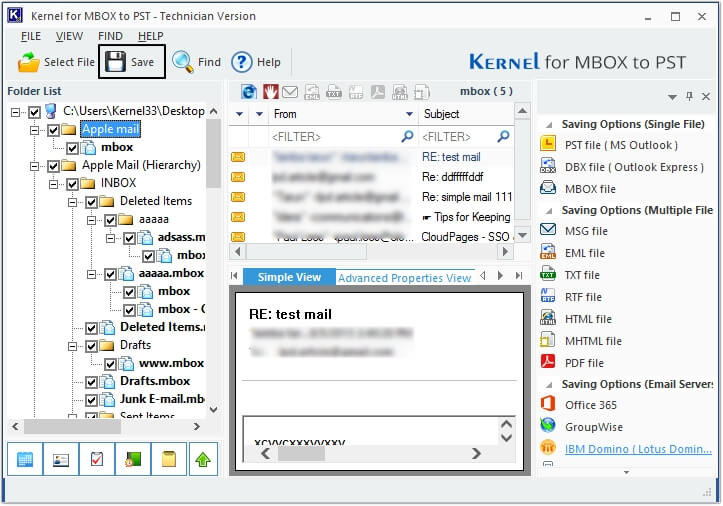The height and width of the screenshot is (506, 723).
Task: Close the saving options panel
Action: coord(706,96)
